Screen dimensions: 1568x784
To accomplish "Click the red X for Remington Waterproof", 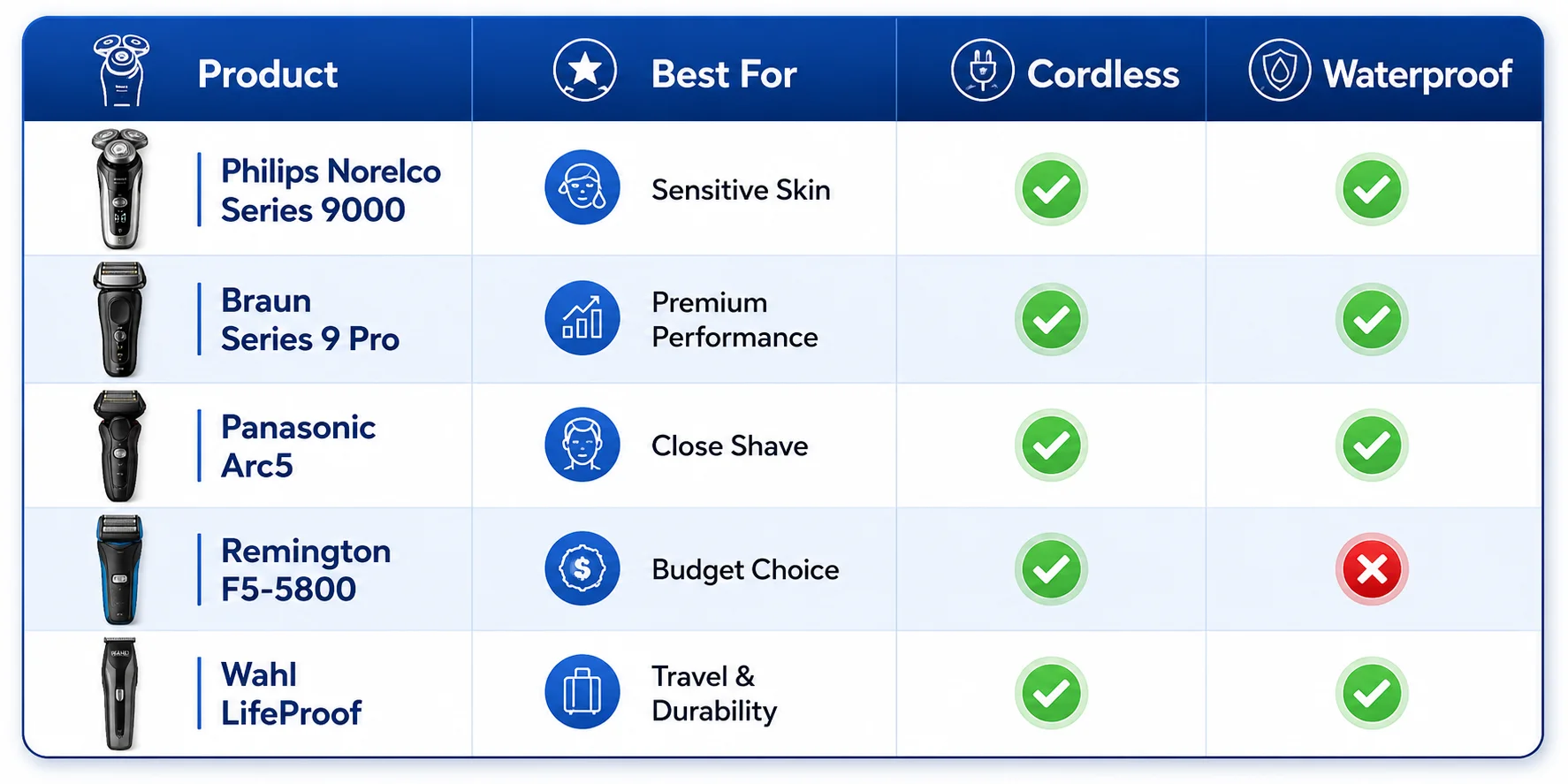I will coord(1372,569).
